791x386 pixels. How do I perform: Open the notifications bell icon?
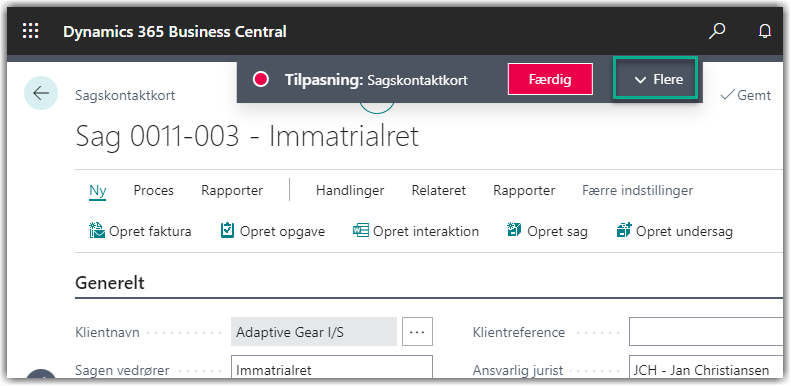click(765, 32)
